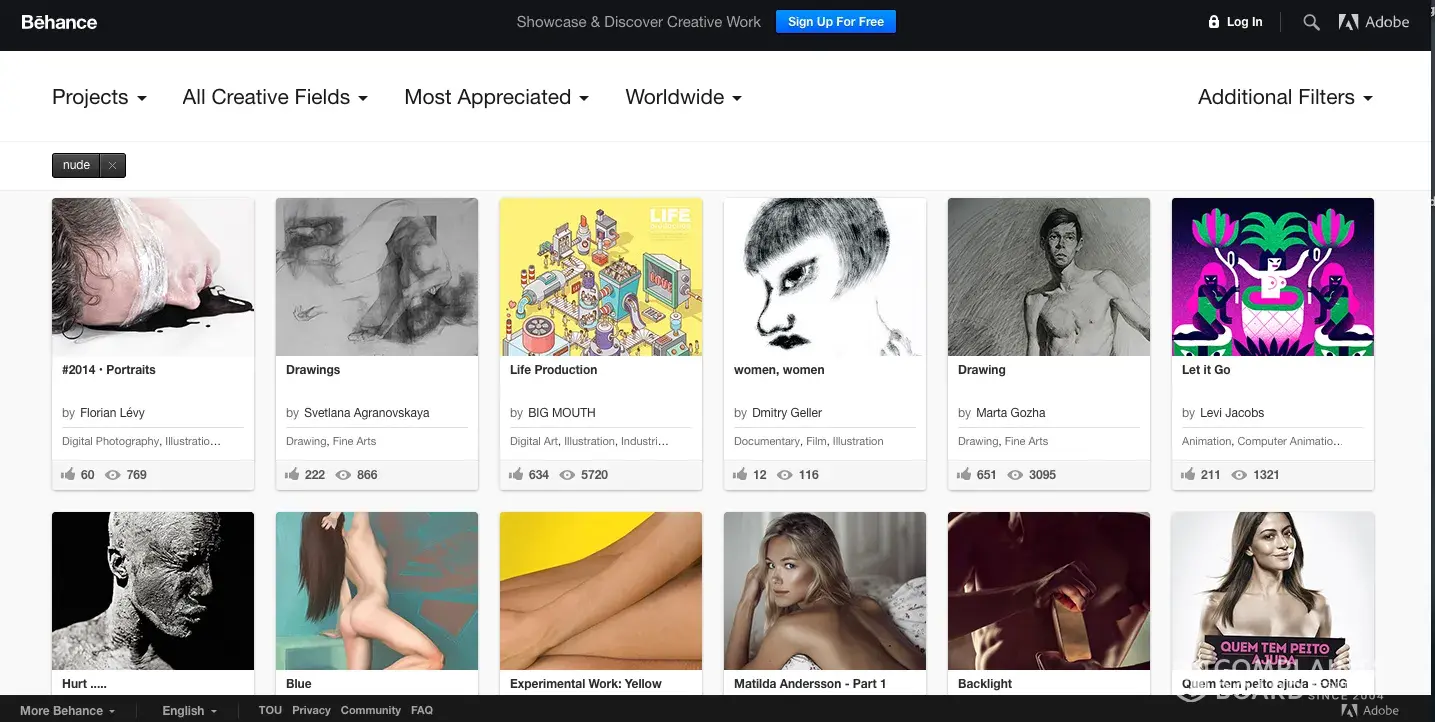Click the Behance logo
1435x722 pixels.
(59, 22)
